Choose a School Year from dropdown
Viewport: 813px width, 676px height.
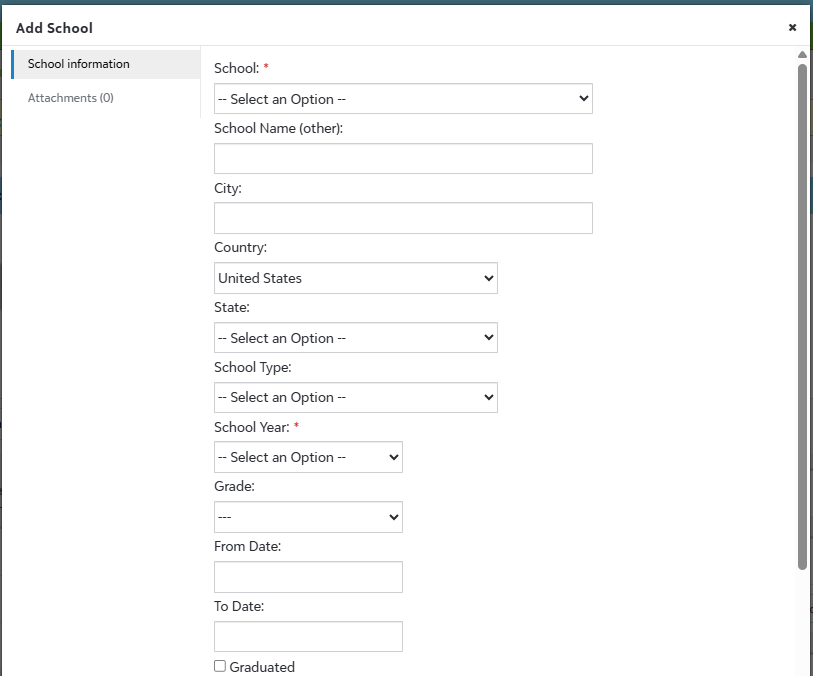[x=308, y=457]
